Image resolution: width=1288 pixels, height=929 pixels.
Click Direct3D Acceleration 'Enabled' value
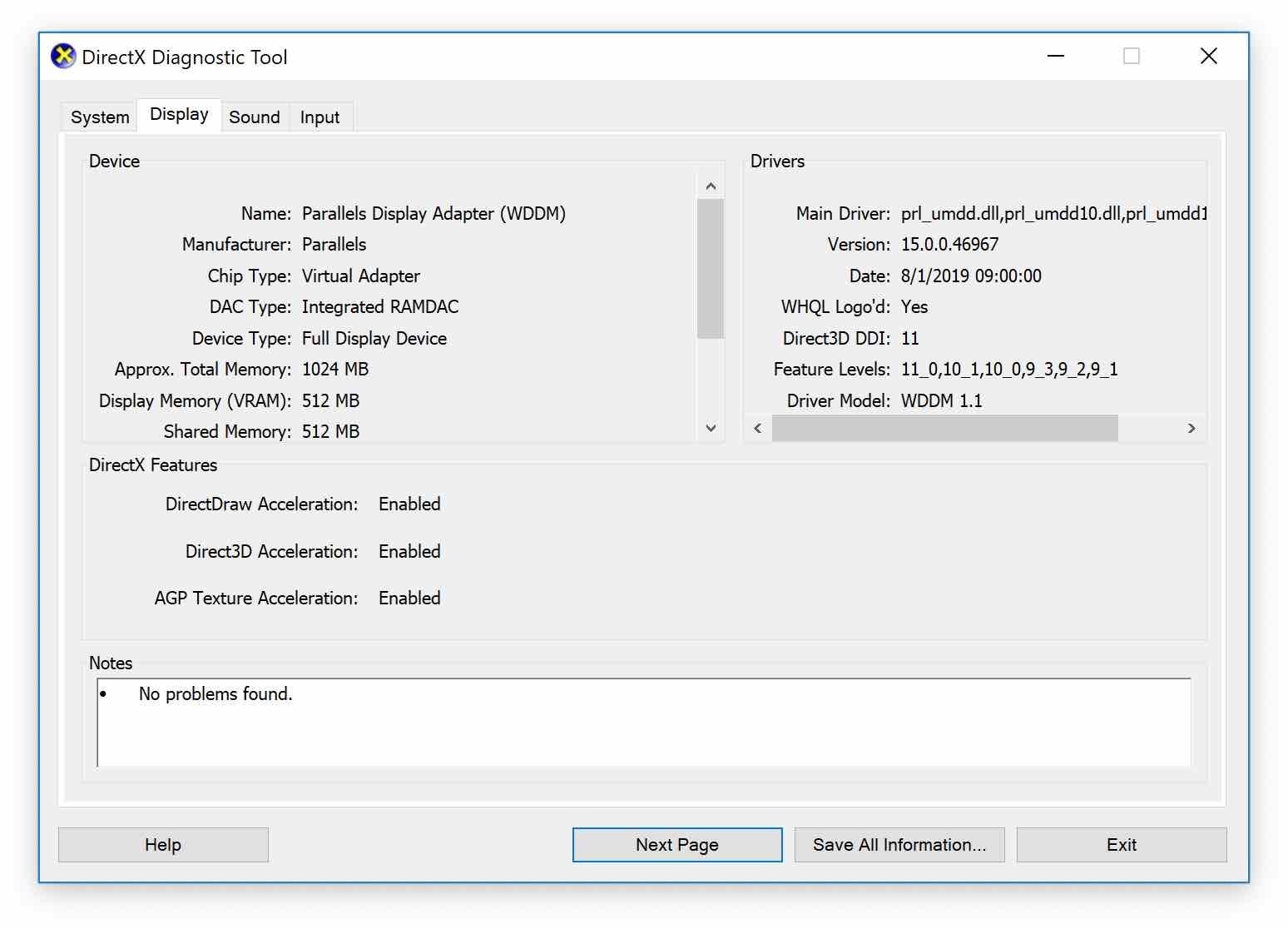point(409,552)
